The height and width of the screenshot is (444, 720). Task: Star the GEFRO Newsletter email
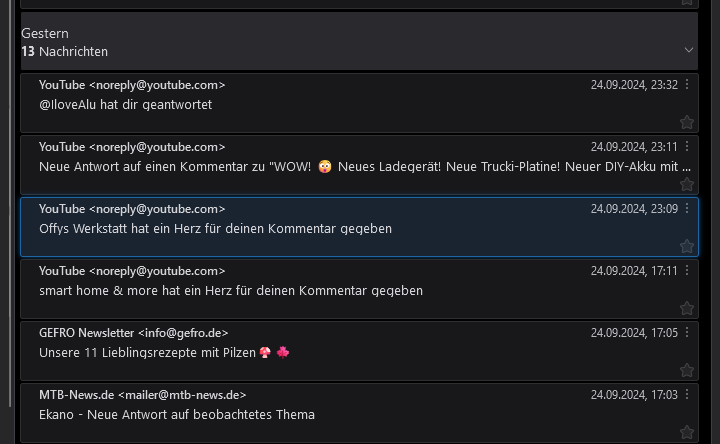point(686,370)
